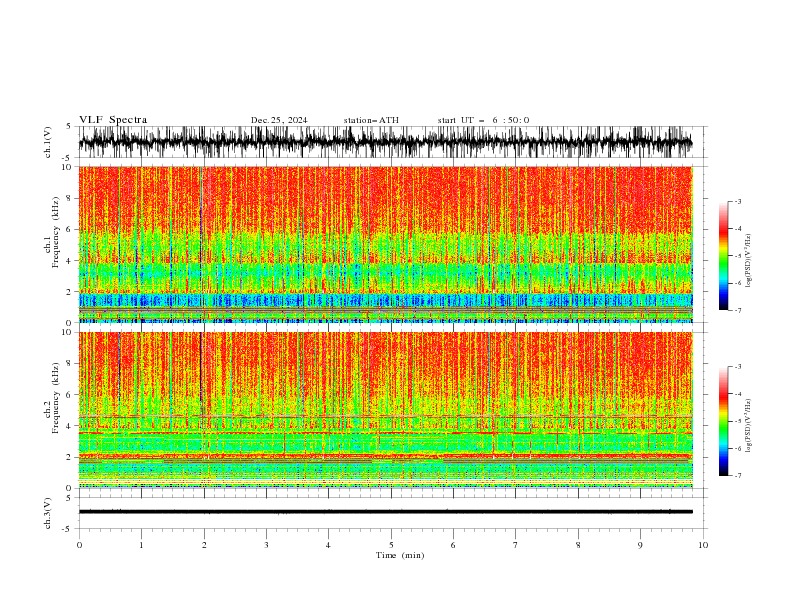This screenshot has width=792, height=612.
Task: Click the '-3' label on ch.1 color bar
Action: pyautogui.click(x=737, y=201)
